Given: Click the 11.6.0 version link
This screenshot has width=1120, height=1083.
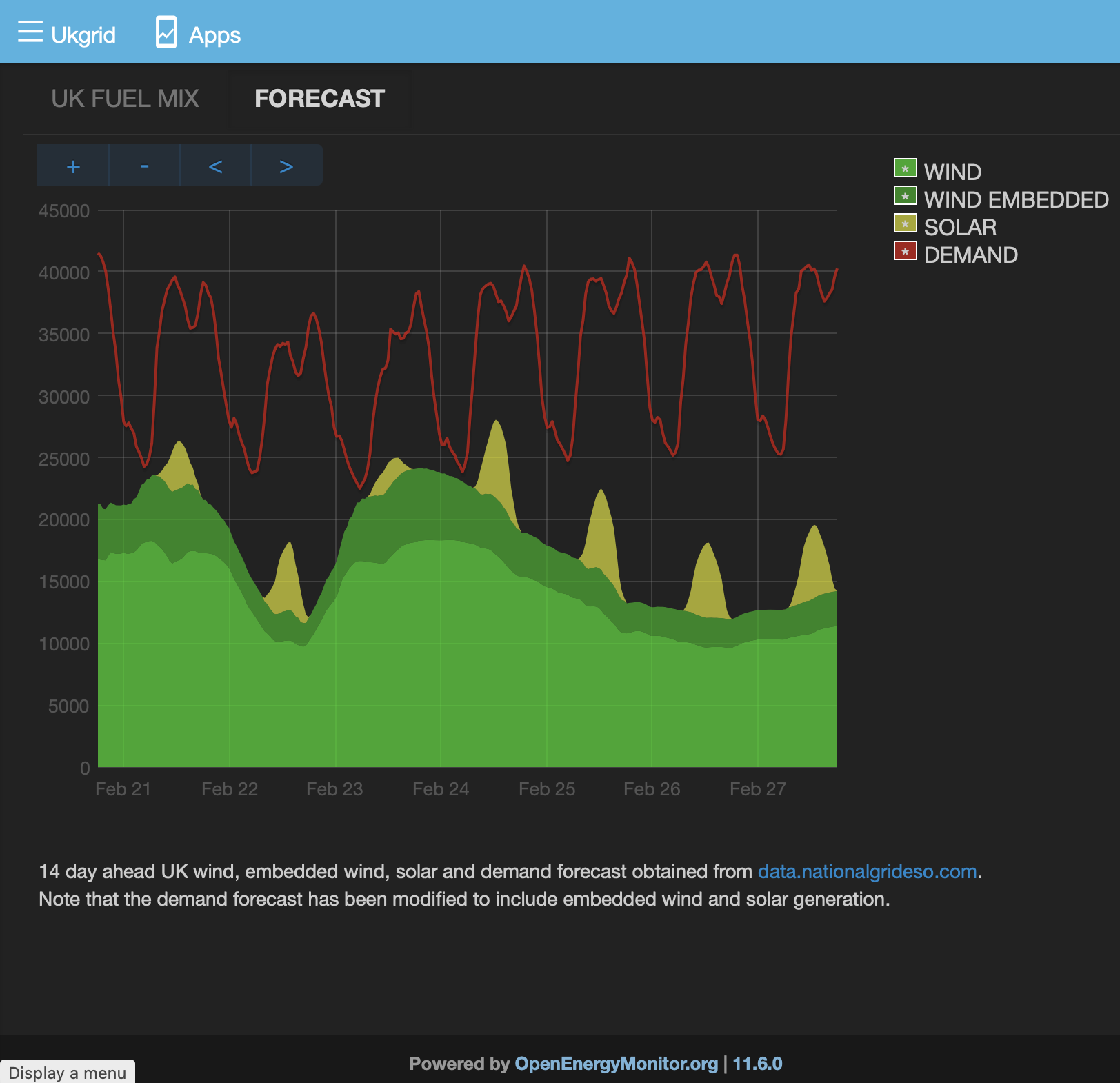Looking at the screenshot, I should pyautogui.click(x=757, y=1064).
